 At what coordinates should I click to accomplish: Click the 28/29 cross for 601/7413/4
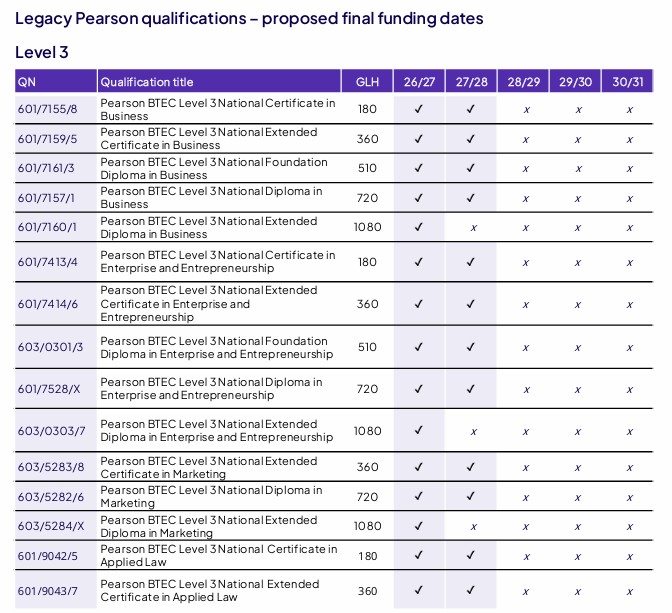coord(525,263)
